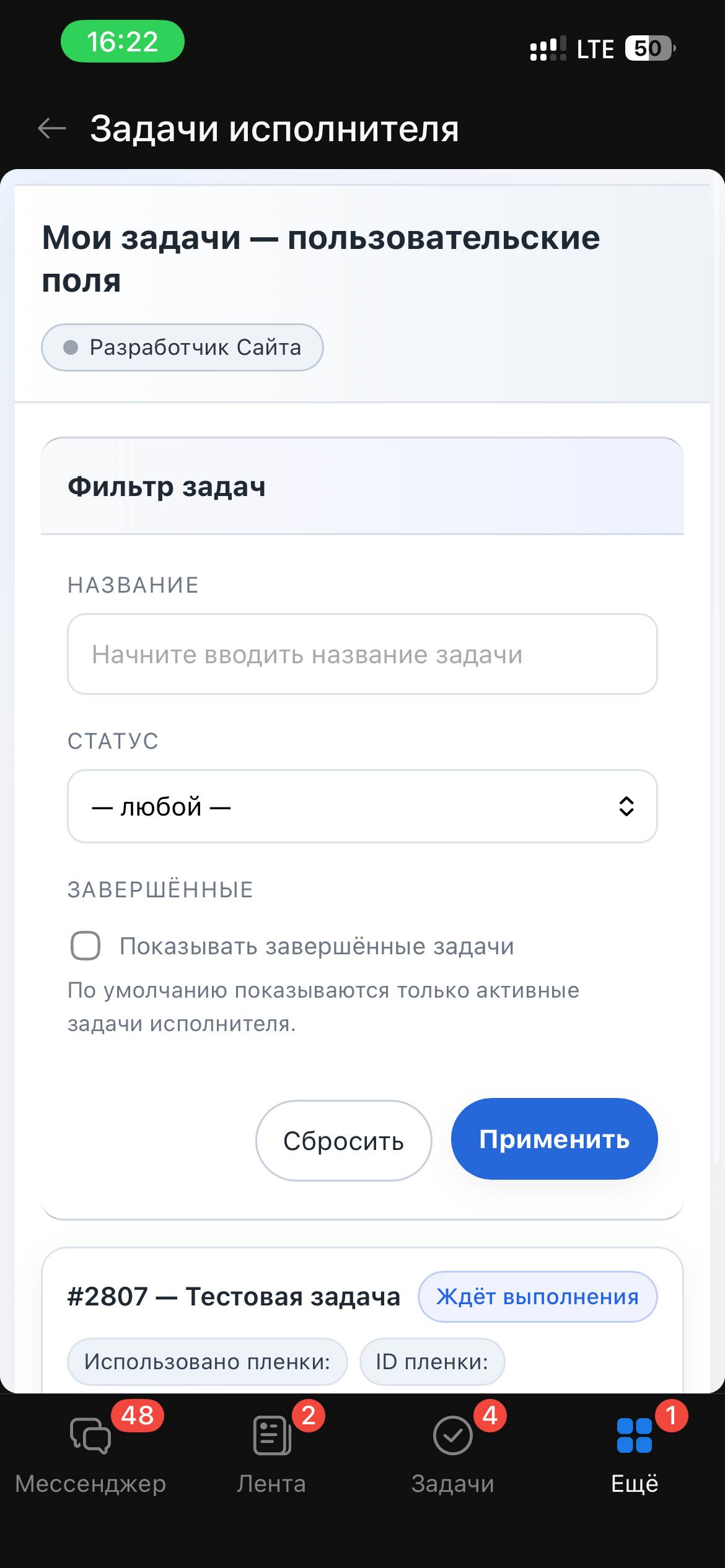Open task #2807 Тестовая задача
Screen dimensions: 725x1568
[234, 1297]
